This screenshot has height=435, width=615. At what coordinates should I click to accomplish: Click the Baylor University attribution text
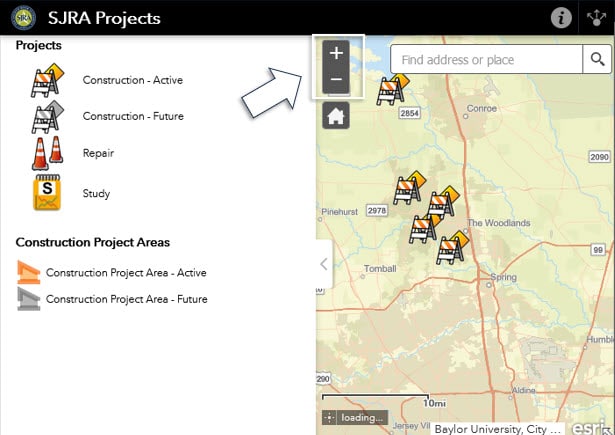497,429
